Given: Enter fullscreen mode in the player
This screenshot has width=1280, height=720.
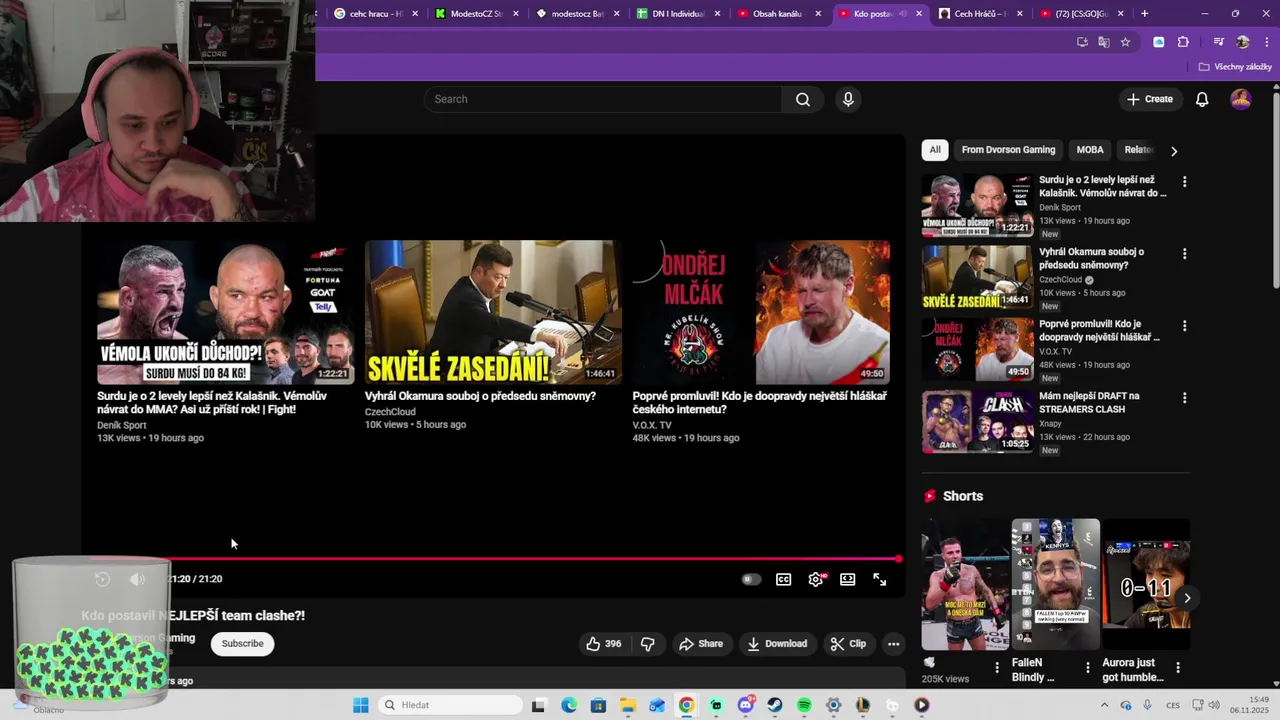Looking at the screenshot, I should coord(880,579).
